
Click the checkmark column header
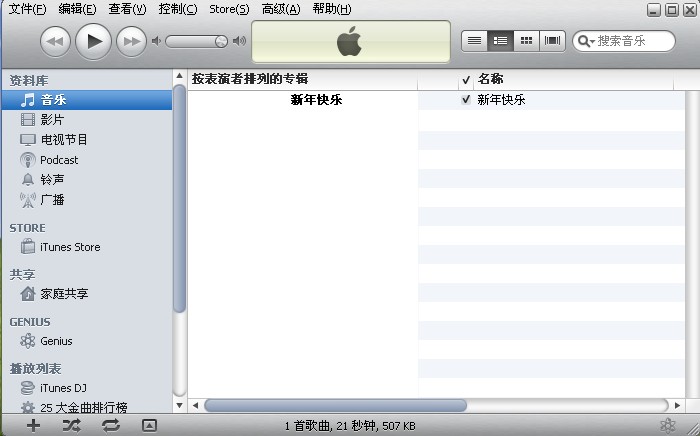coord(466,80)
